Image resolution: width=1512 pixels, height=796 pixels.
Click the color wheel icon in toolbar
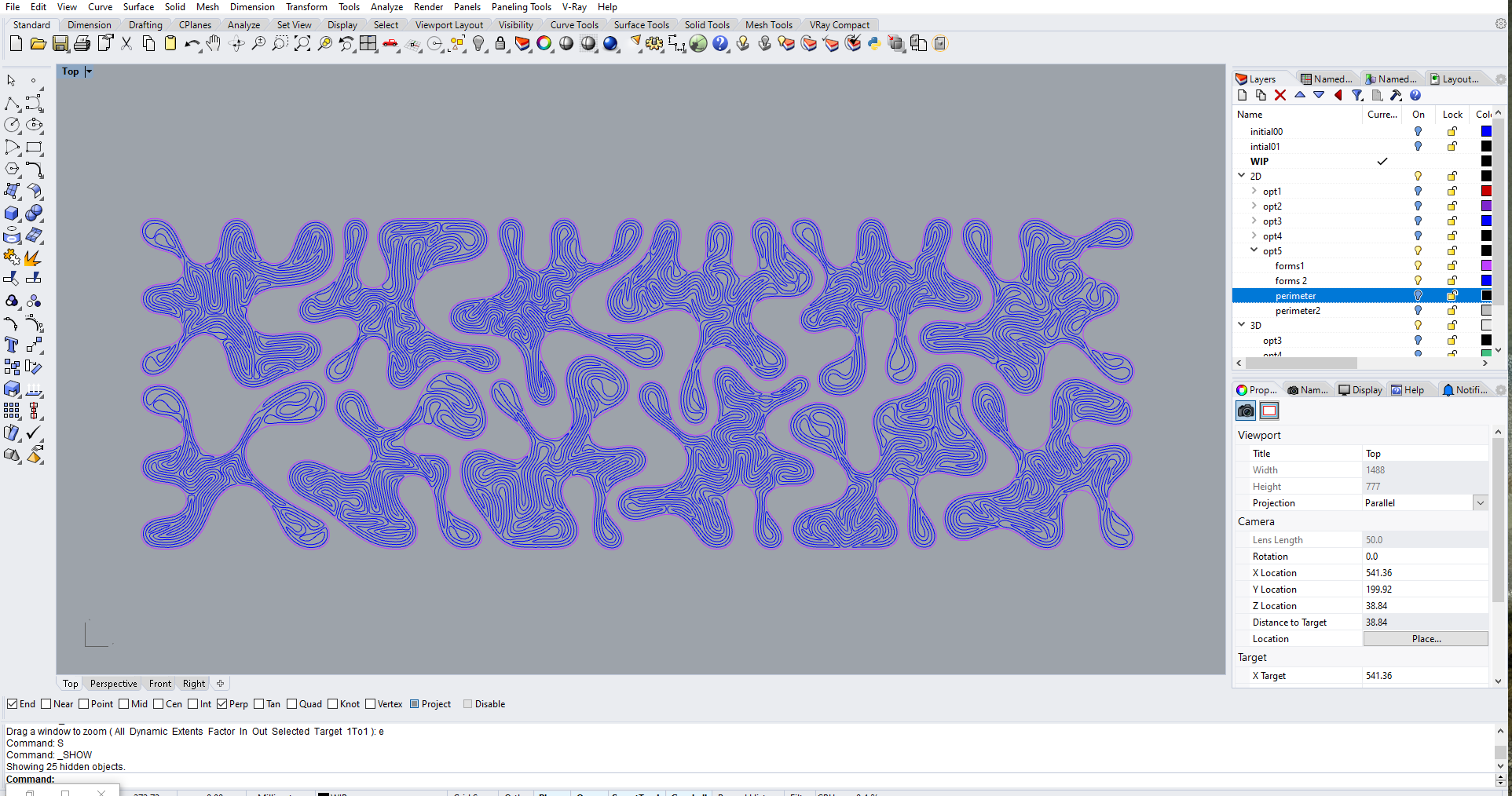[x=544, y=44]
